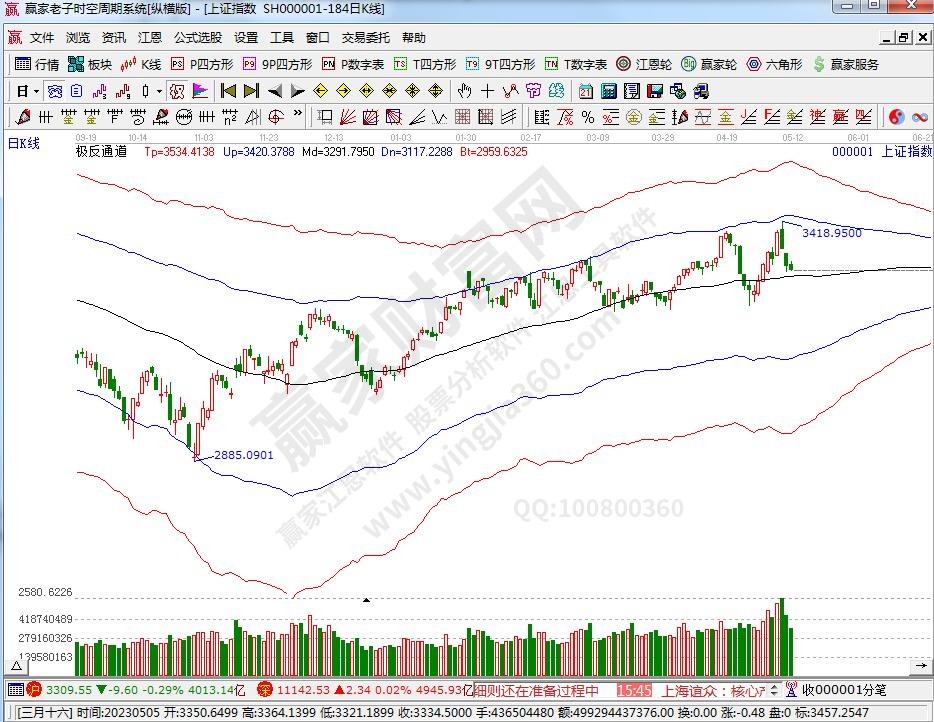This screenshot has height=722, width=934.
Task: Select the hand pan tool
Action: 463,91
